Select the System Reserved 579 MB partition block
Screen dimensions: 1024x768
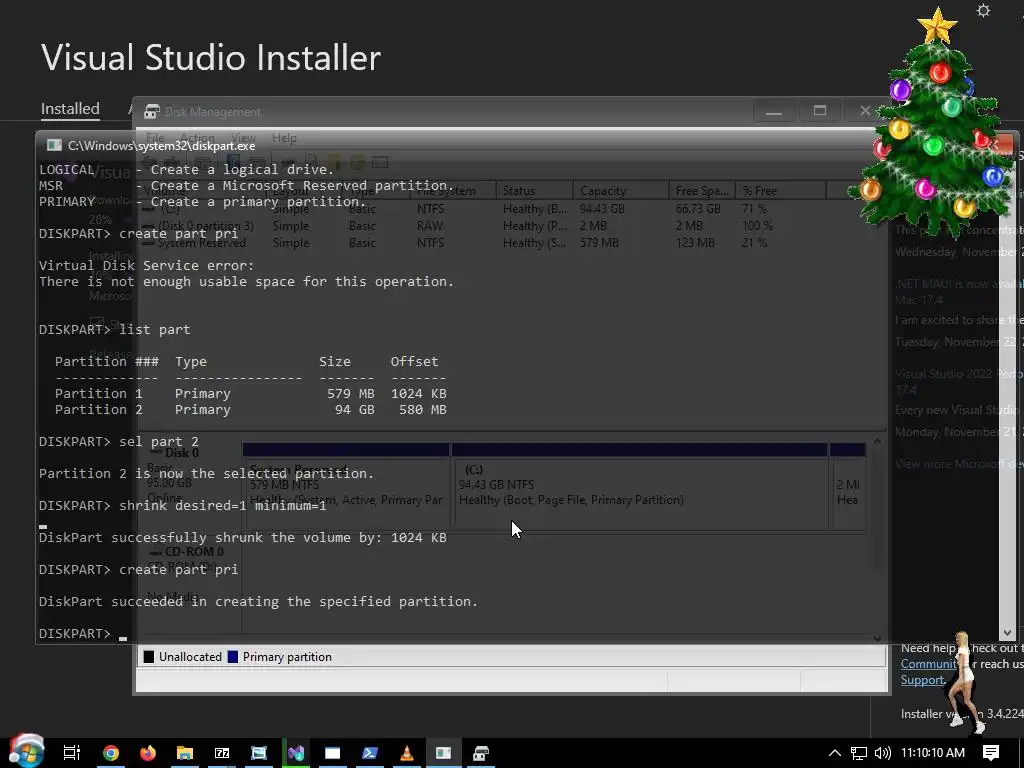point(346,487)
